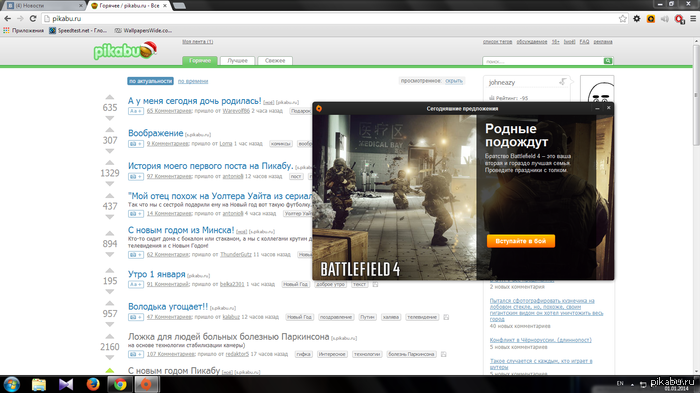Reload the pikabu.ru page
The height and width of the screenshot is (393, 700).
tap(33, 19)
